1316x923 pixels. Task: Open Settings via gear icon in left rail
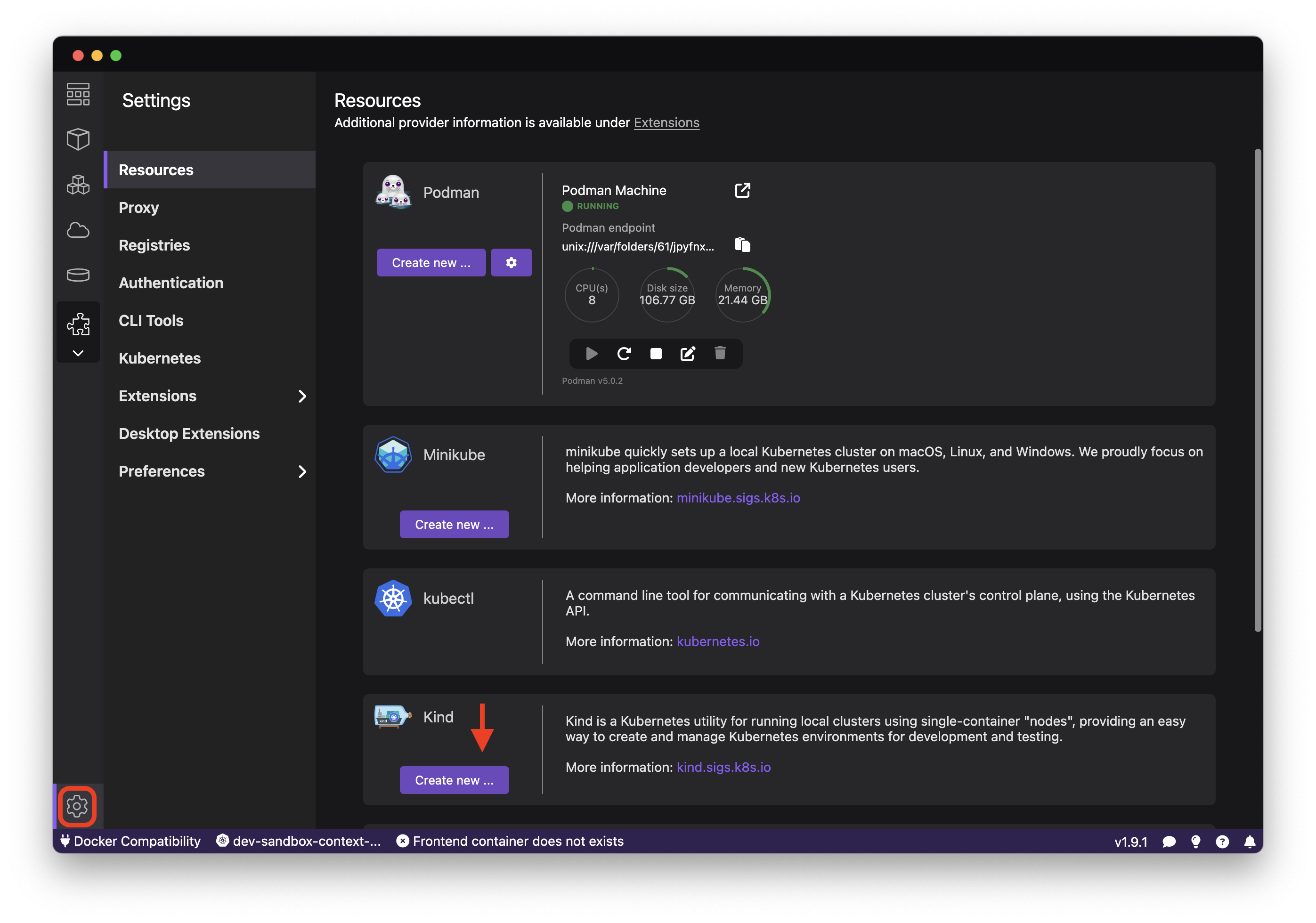coord(77,806)
